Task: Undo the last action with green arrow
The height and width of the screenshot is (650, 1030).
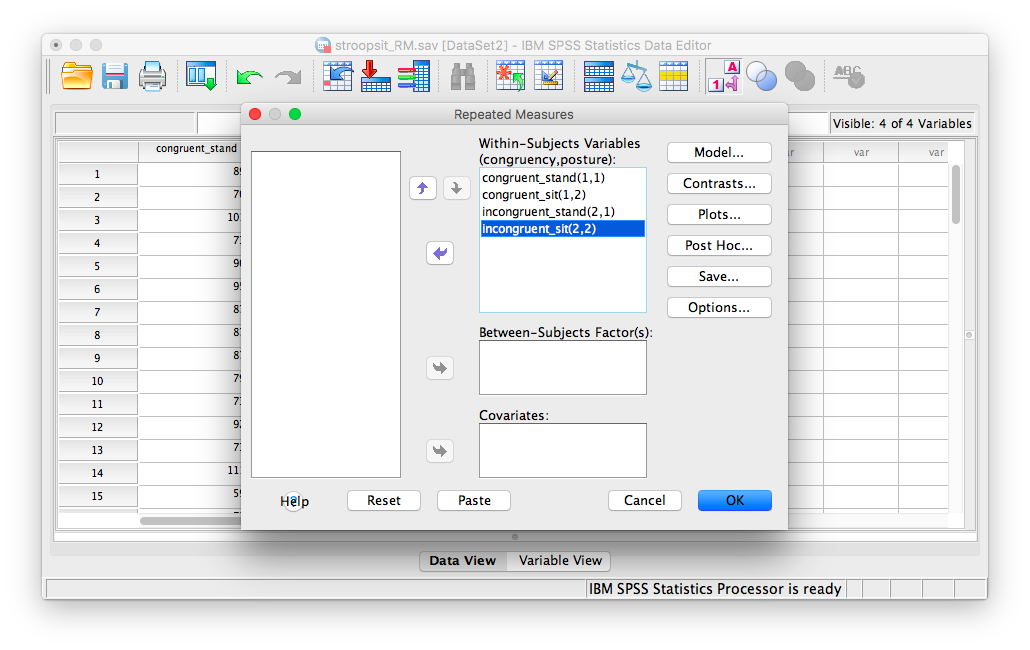Action: (x=249, y=77)
